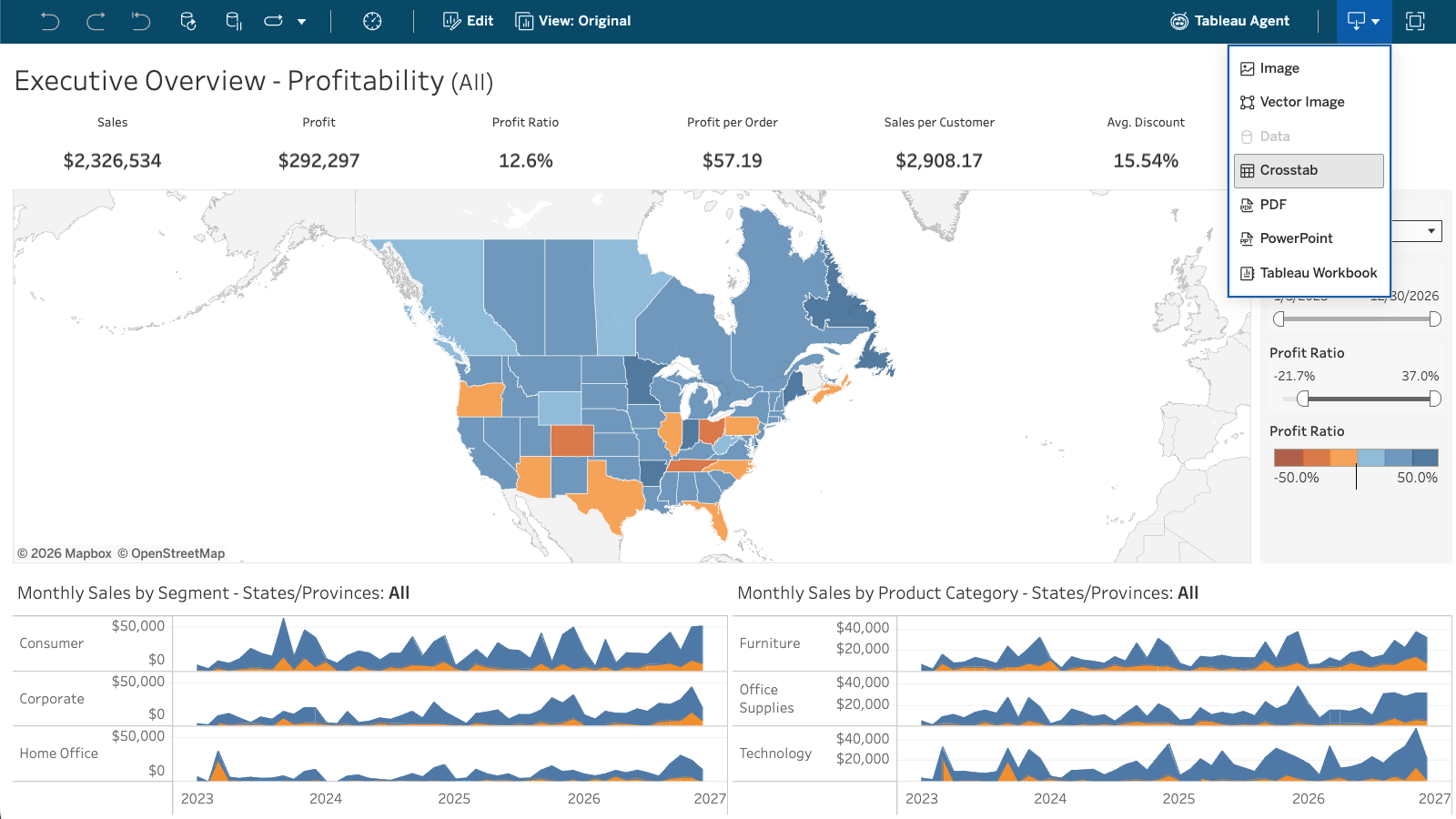Select Florida on the map
The image size is (1456, 819).
coord(718,521)
